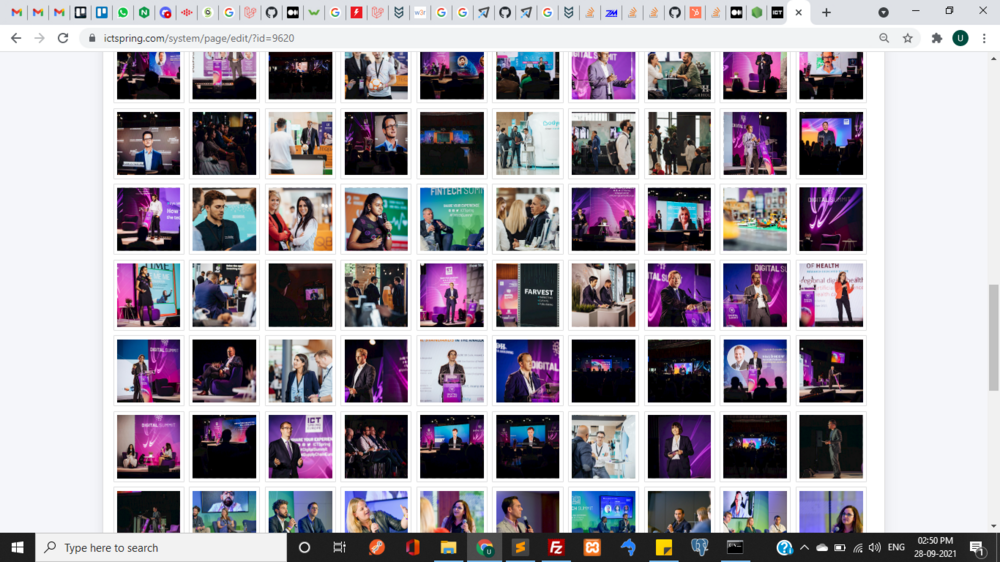Open photo of man in teal-logo black shirt

click(224, 219)
